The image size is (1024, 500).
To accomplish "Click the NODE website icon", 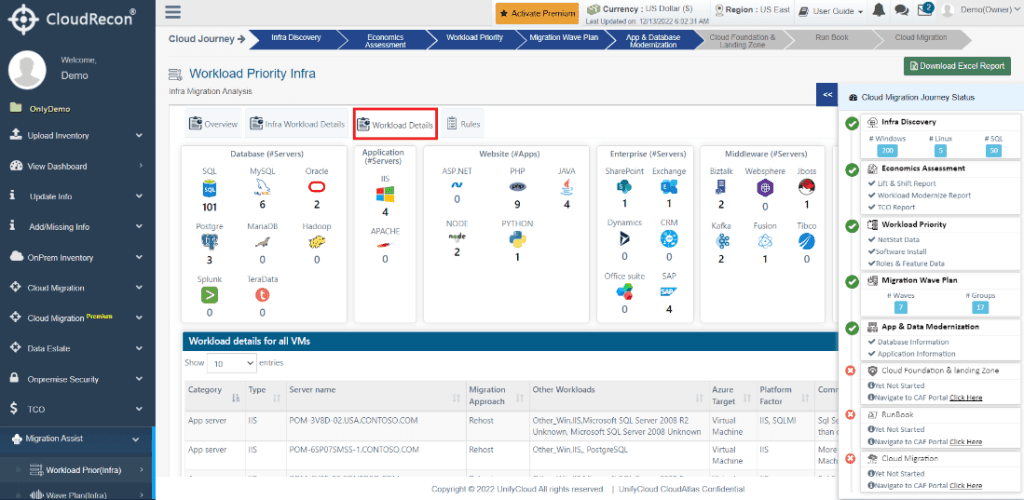I will tap(457, 237).
